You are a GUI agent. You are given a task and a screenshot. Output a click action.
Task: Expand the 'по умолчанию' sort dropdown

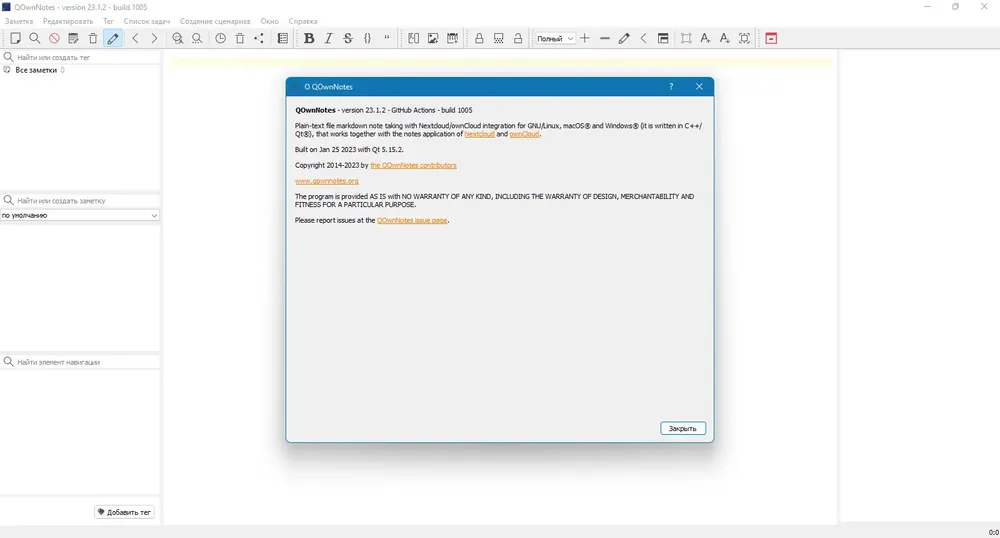[80, 215]
